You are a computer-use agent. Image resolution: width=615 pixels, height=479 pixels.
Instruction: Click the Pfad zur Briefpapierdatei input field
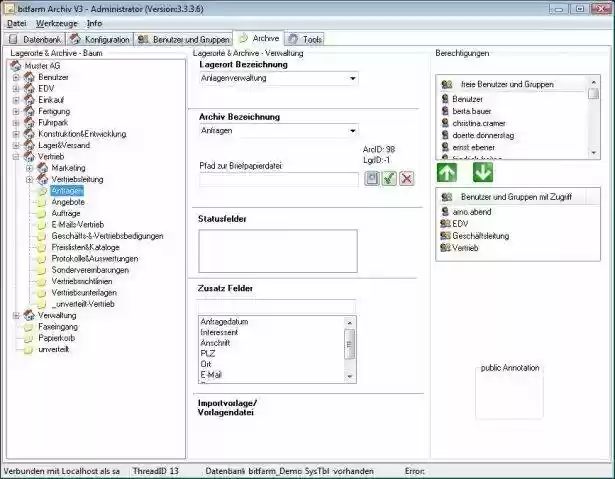(279, 179)
